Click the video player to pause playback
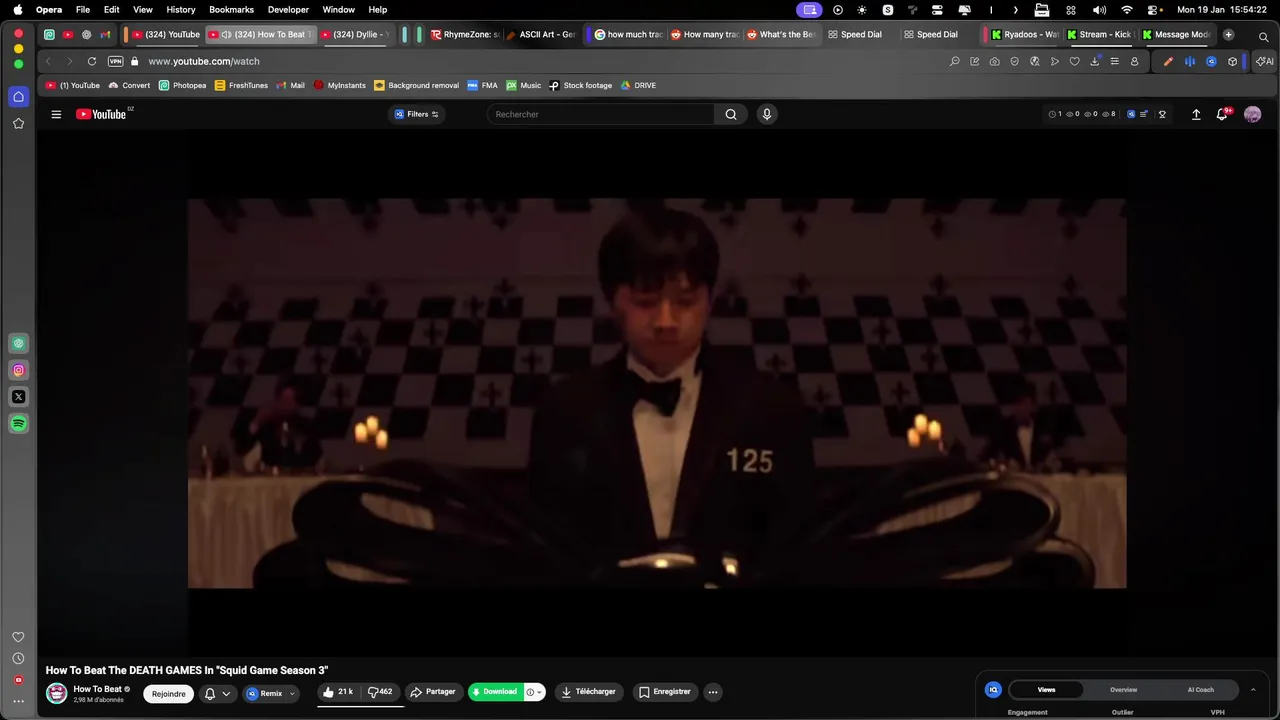The width and height of the screenshot is (1280, 720). tap(657, 393)
